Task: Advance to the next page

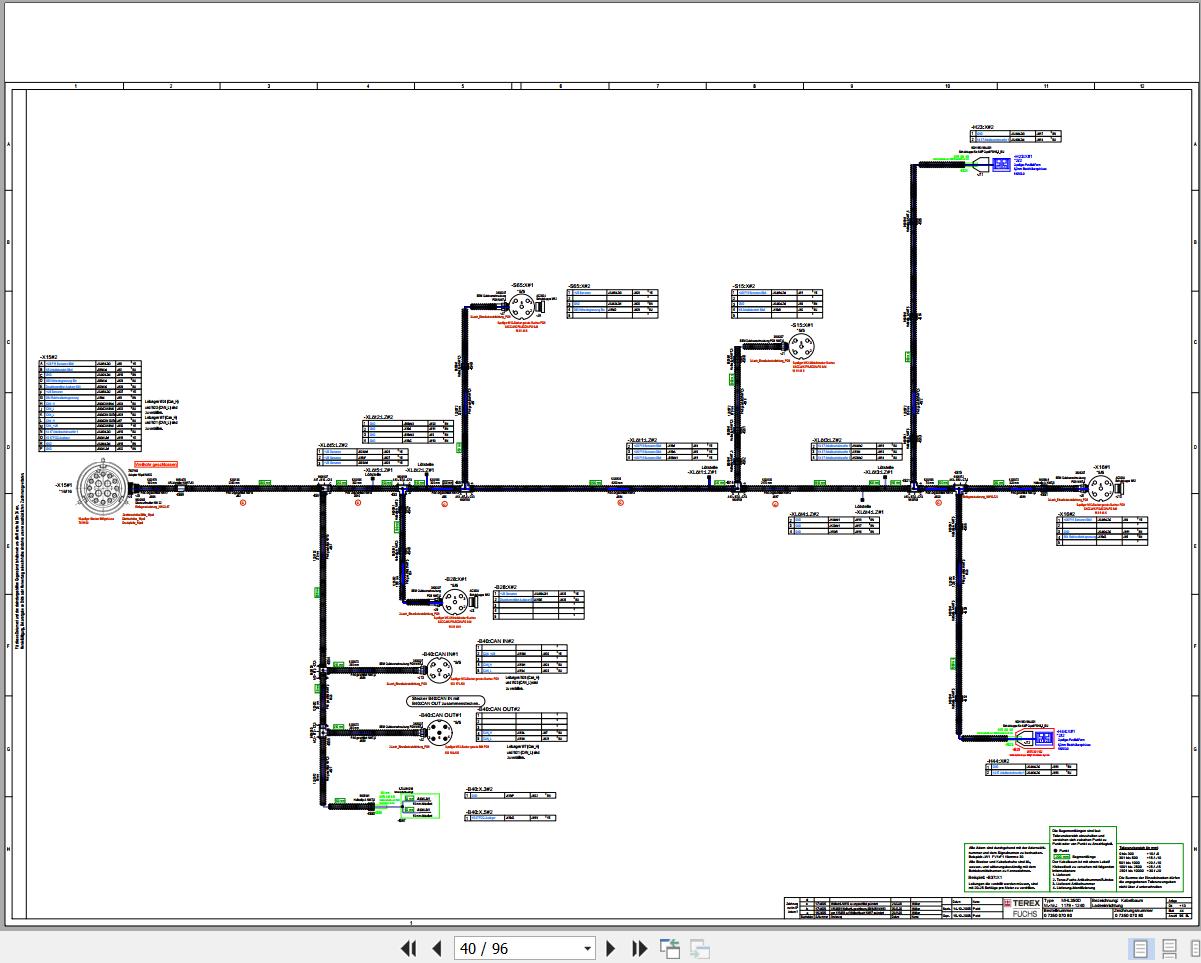Action: 612,948
